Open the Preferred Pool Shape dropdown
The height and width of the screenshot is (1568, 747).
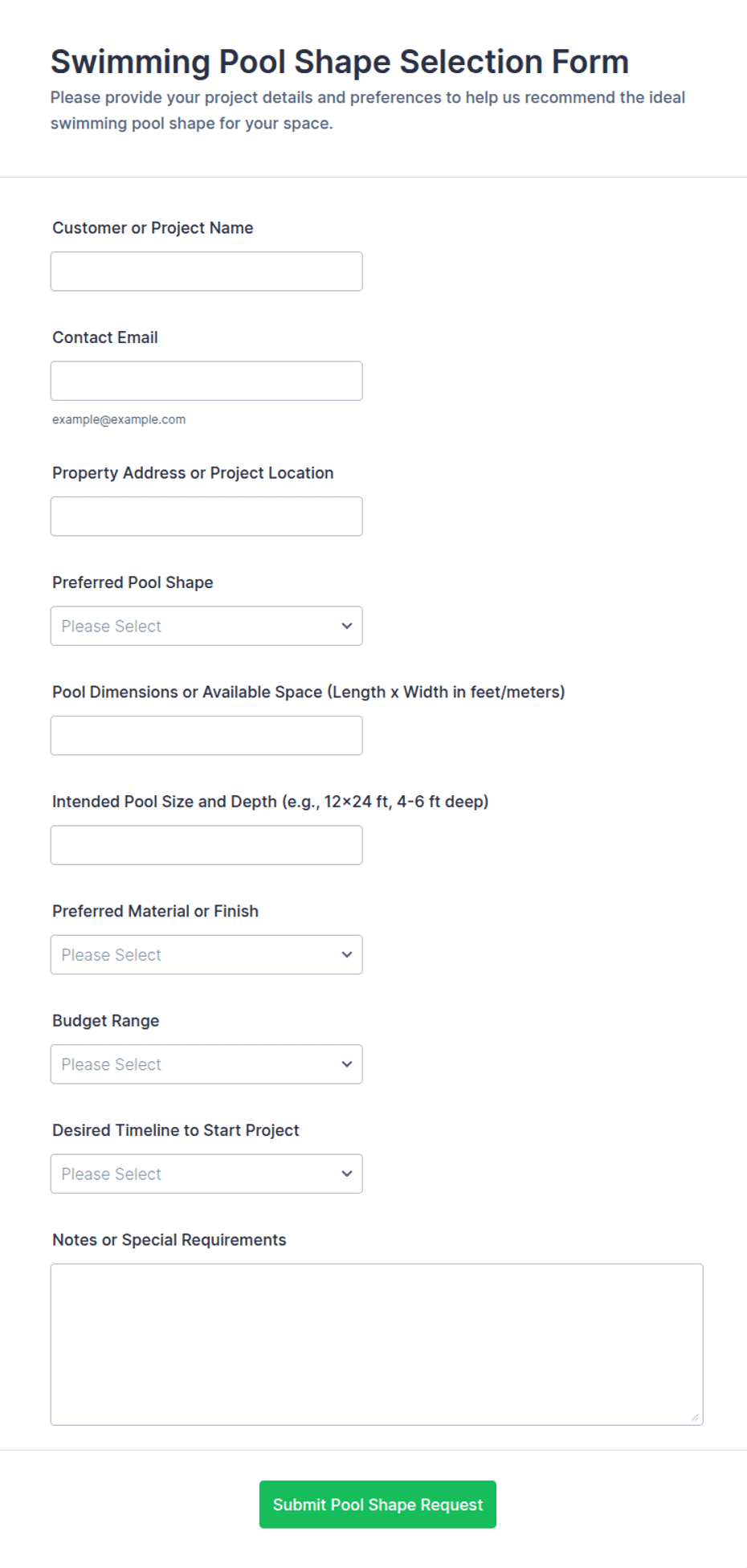pos(206,626)
